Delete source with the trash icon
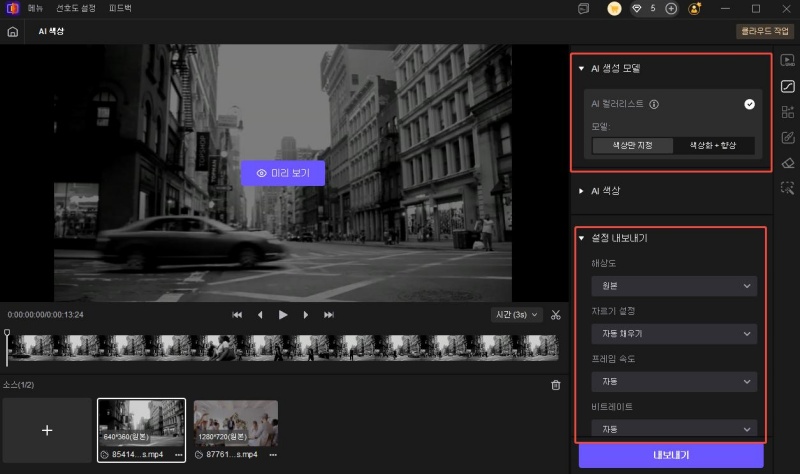This screenshot has width=800, height=474. pos(556,385)
